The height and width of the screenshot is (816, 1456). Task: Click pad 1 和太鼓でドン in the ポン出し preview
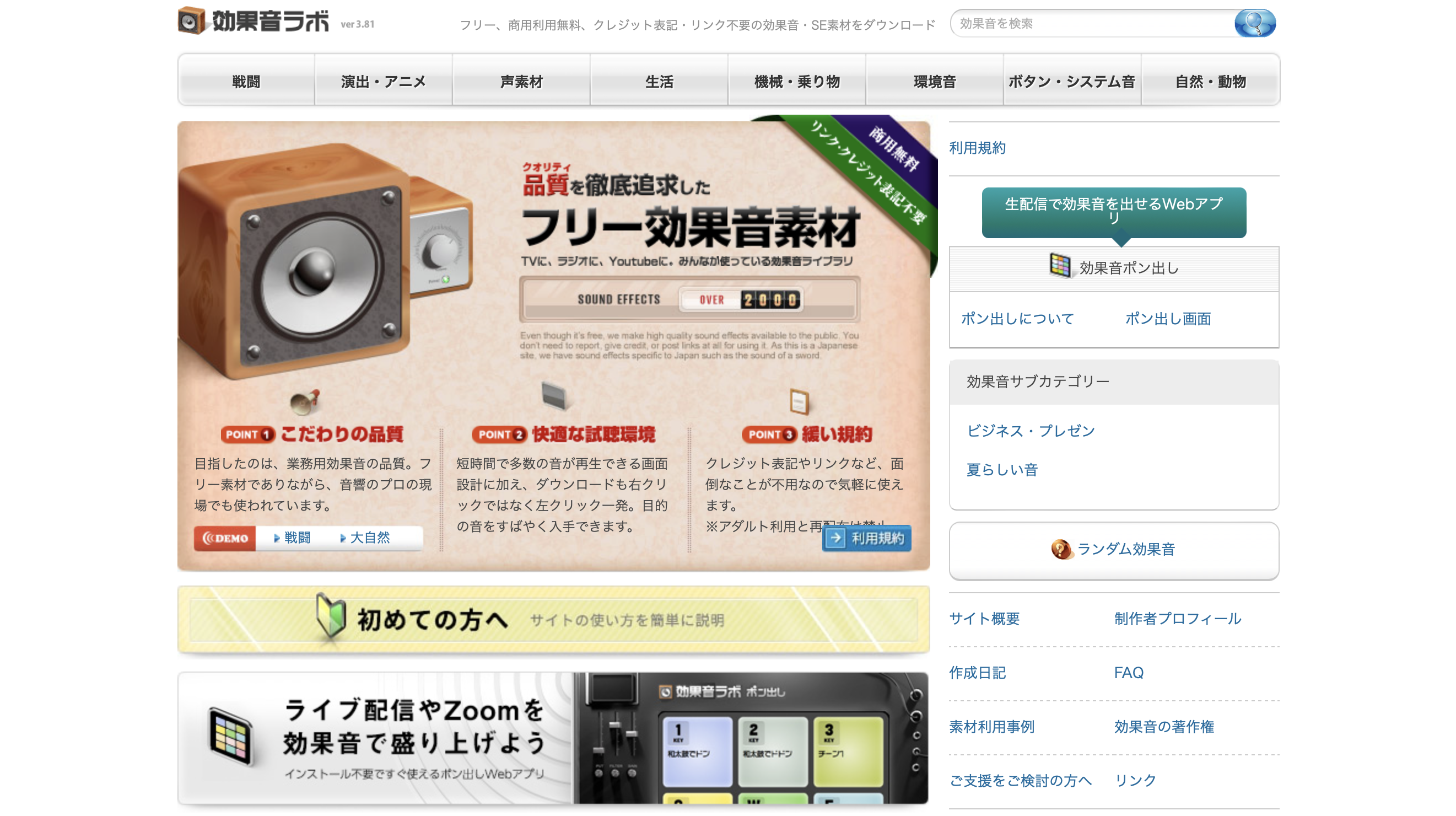(697, 751)
